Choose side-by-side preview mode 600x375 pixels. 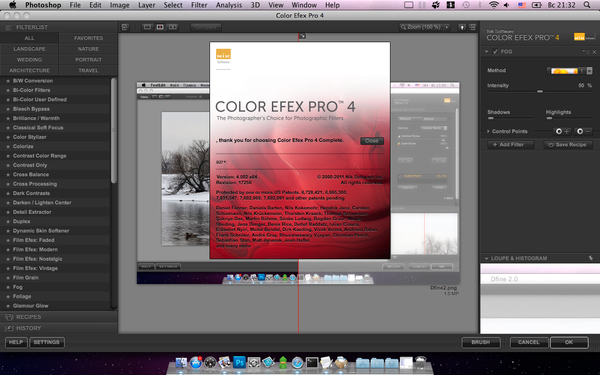[173, 27]
